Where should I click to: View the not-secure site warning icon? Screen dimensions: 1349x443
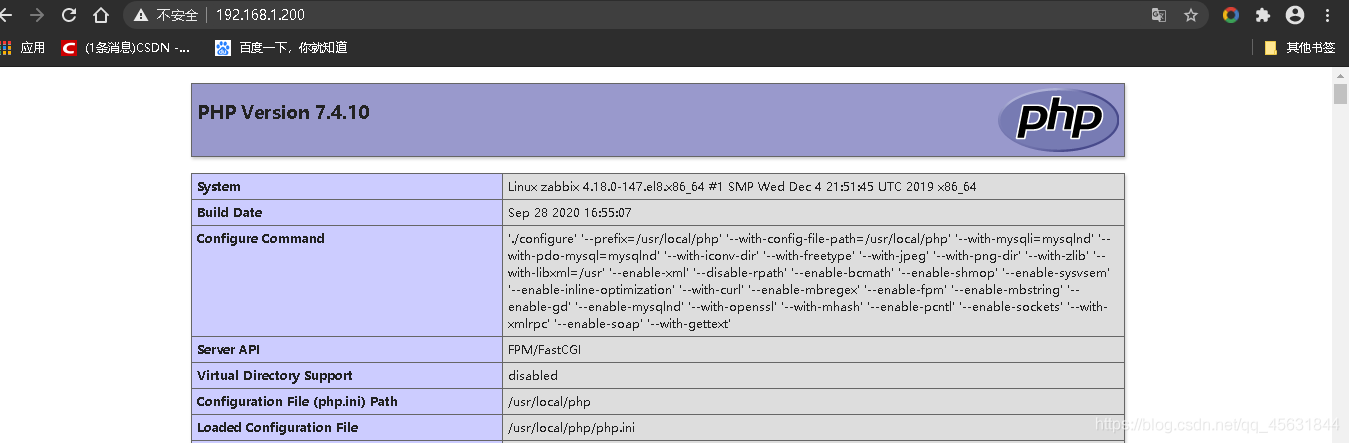point(141,15)
